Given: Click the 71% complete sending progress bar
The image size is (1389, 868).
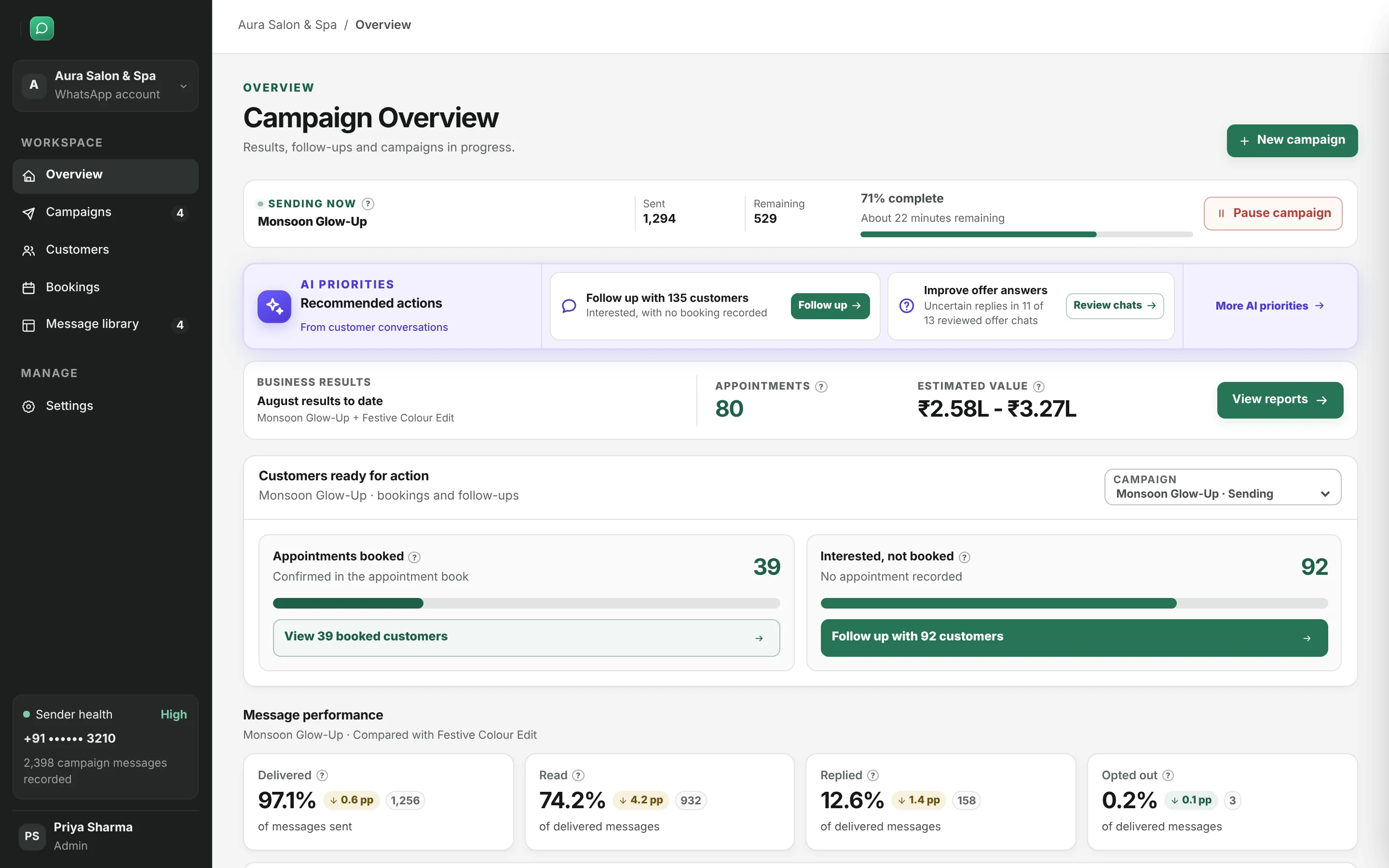Looking at the screenshot, I should click(x=1026, y=234).
